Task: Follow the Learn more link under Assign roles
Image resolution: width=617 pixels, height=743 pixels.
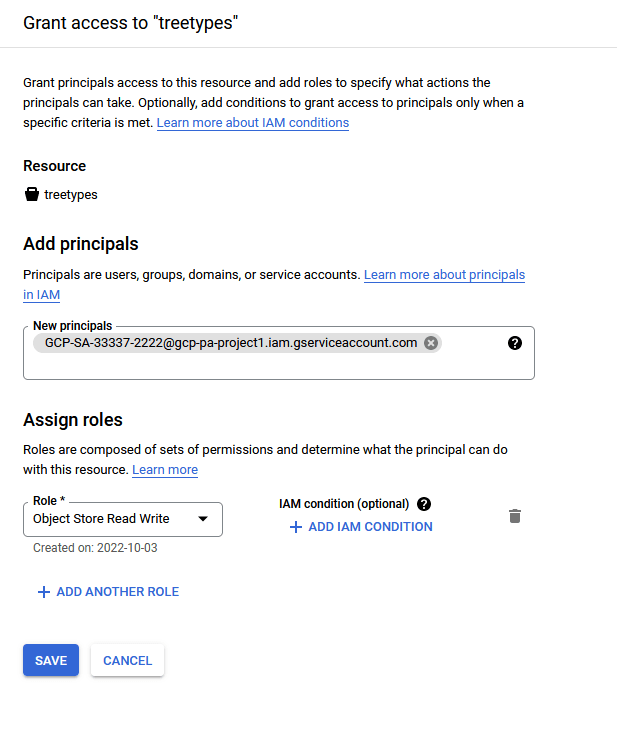Action: pyautogui.click(x=165, y=470)
